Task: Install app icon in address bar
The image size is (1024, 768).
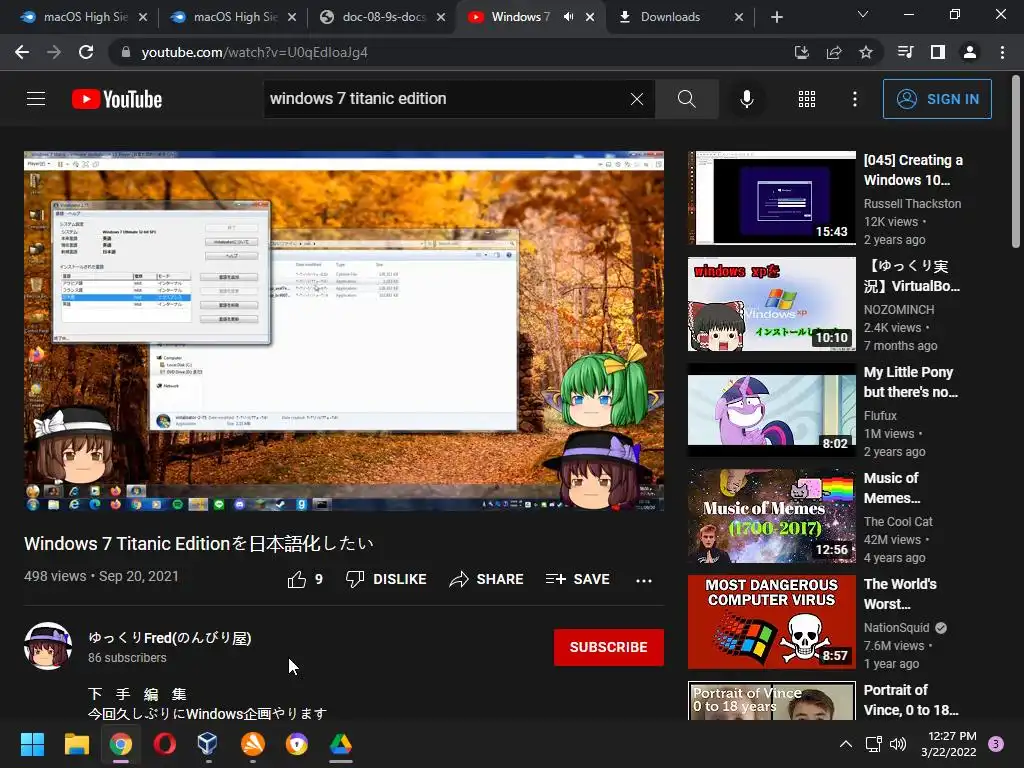Action: [802, 52]
